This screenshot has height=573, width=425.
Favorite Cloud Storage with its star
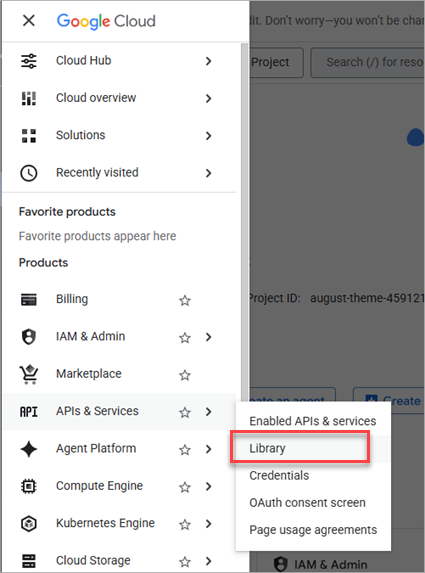point(185,561)
